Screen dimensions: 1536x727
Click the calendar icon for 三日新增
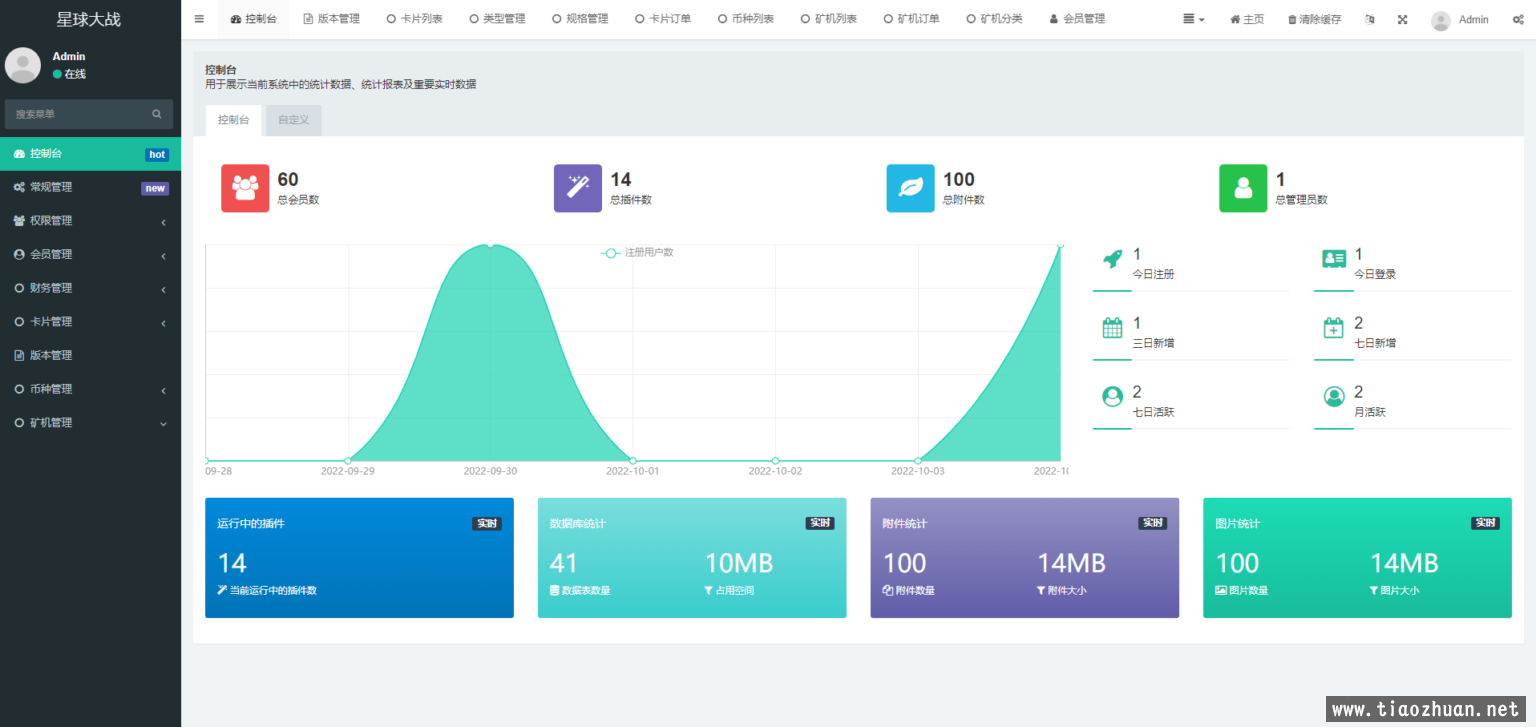coord(1112,328)
